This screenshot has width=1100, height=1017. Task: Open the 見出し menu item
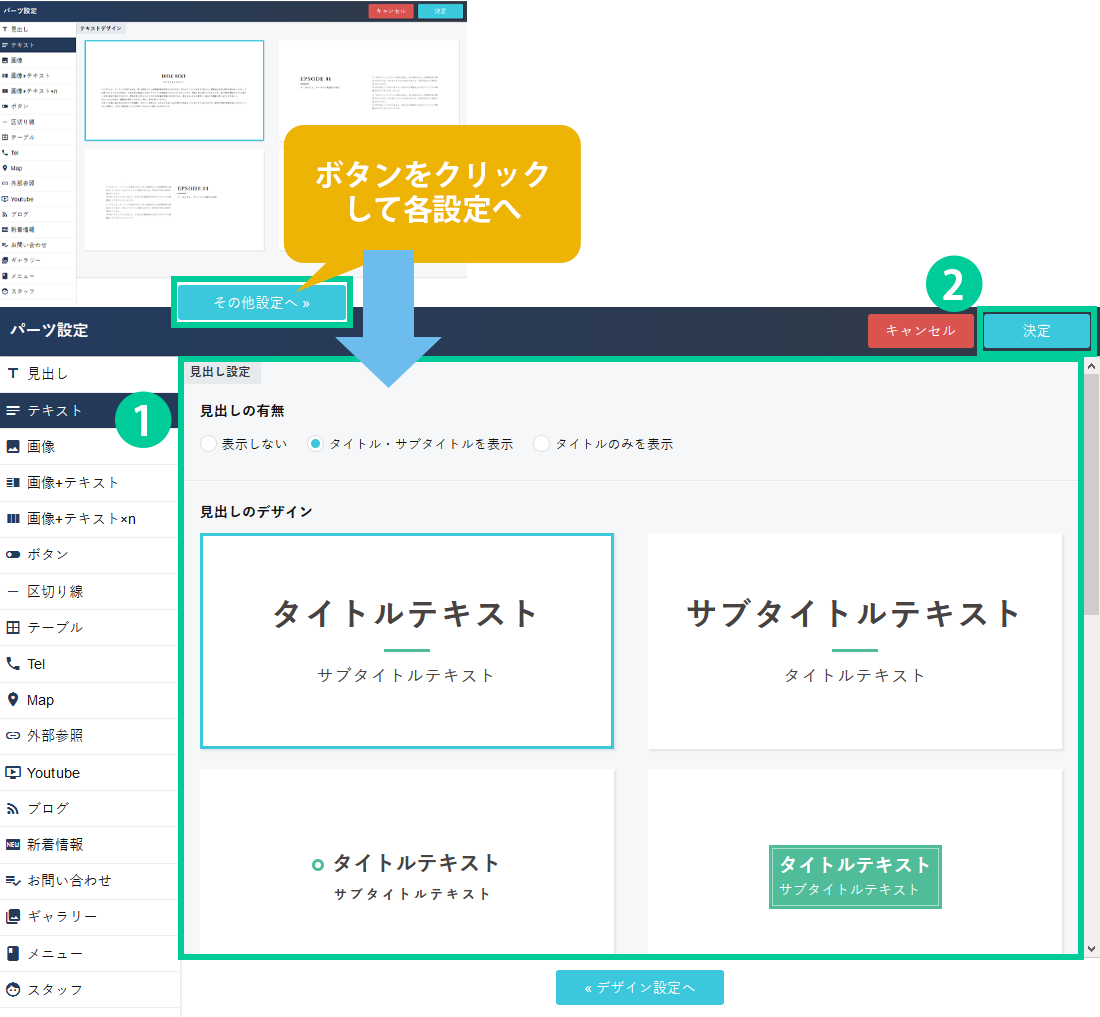click(48, 374)
